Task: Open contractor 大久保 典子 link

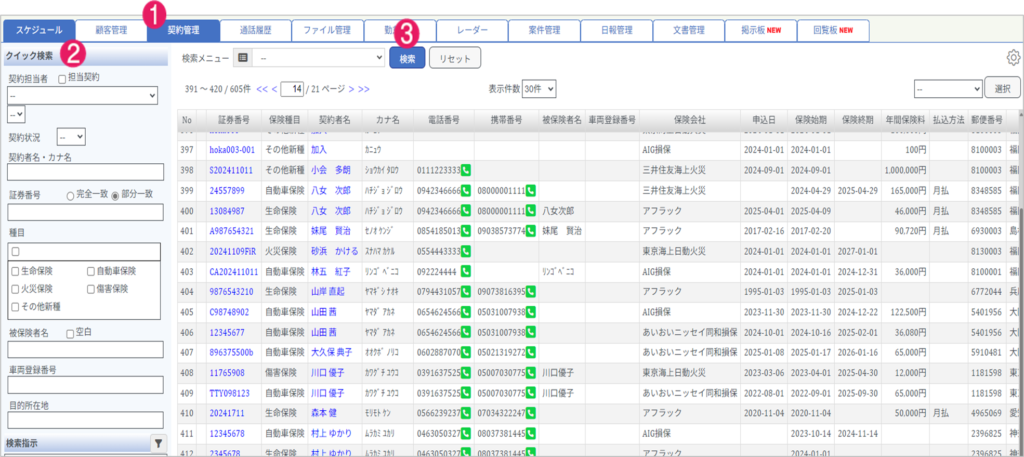Action: (x=332, y=352)
